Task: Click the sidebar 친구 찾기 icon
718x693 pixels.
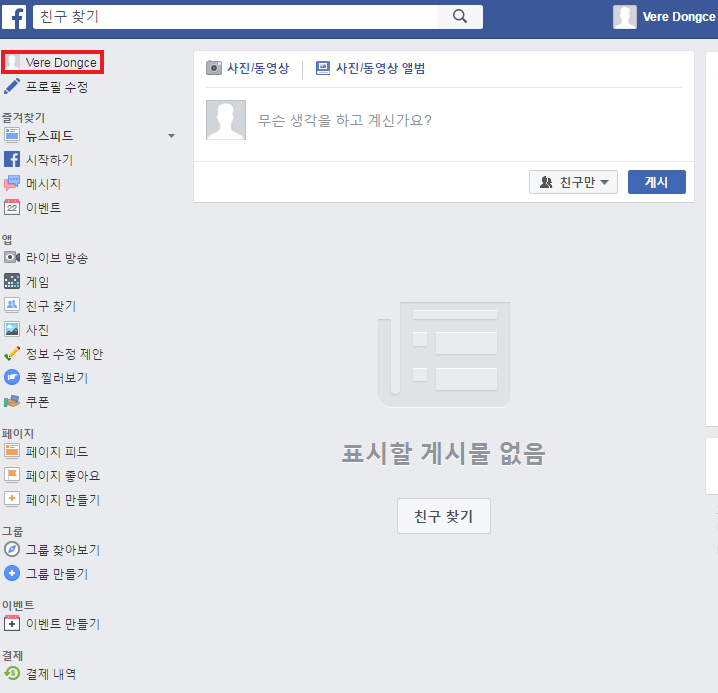Action: click(12, 305)
